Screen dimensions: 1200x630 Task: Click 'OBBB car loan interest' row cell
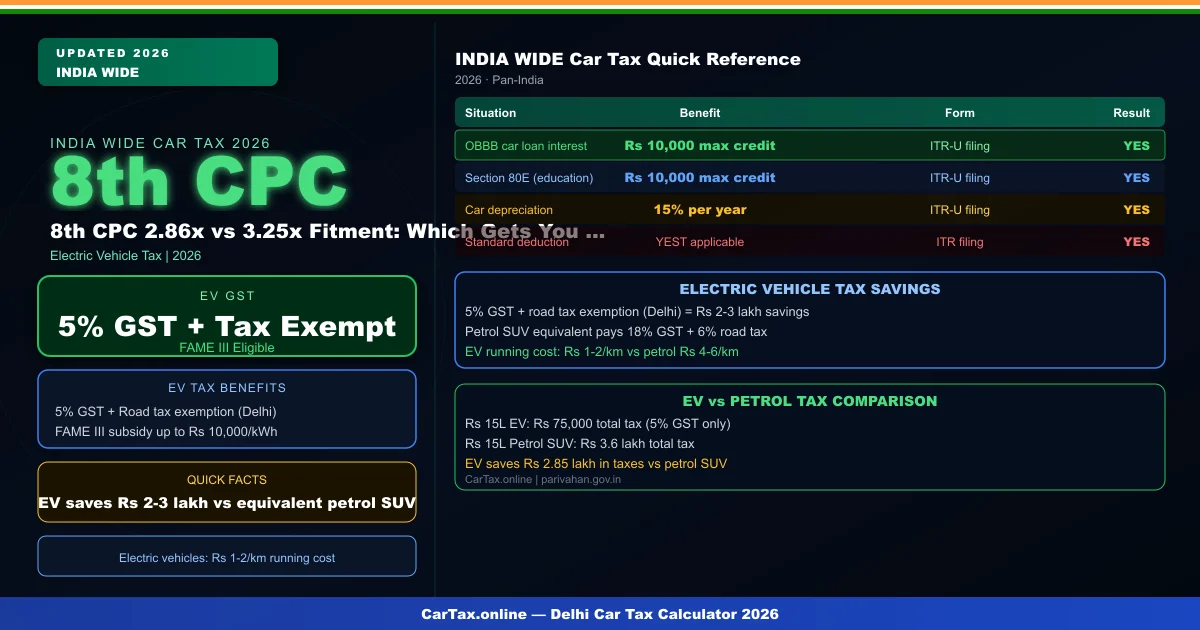pos(526,146)
